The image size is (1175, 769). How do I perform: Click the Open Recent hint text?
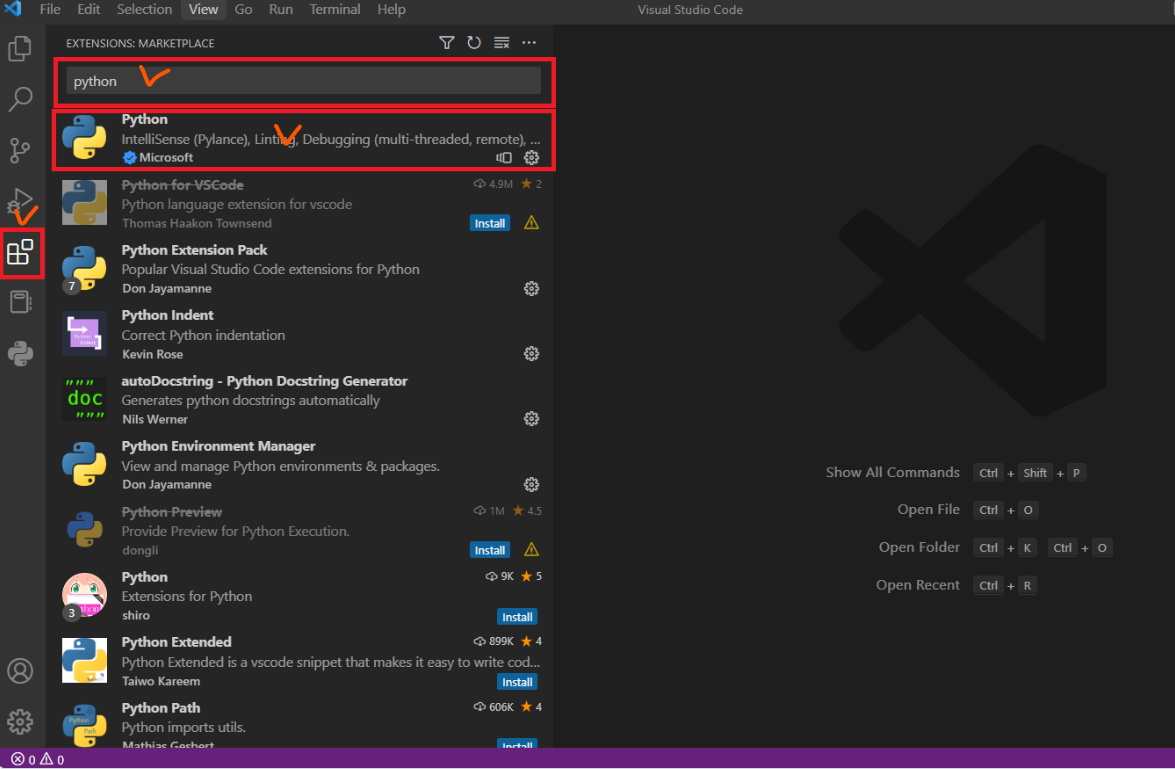917,585
